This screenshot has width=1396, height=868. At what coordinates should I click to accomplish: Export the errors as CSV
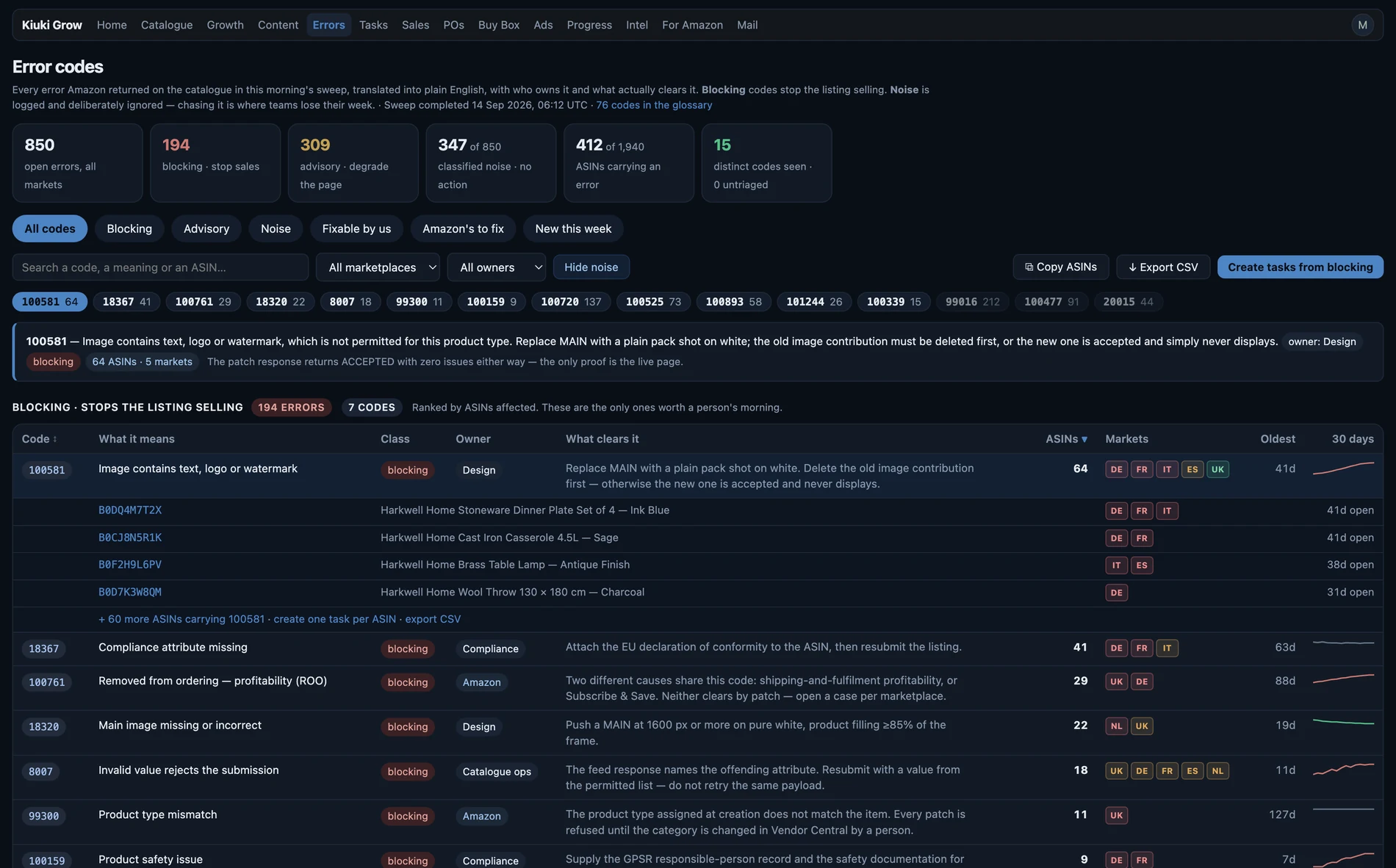pos(1163,267)
